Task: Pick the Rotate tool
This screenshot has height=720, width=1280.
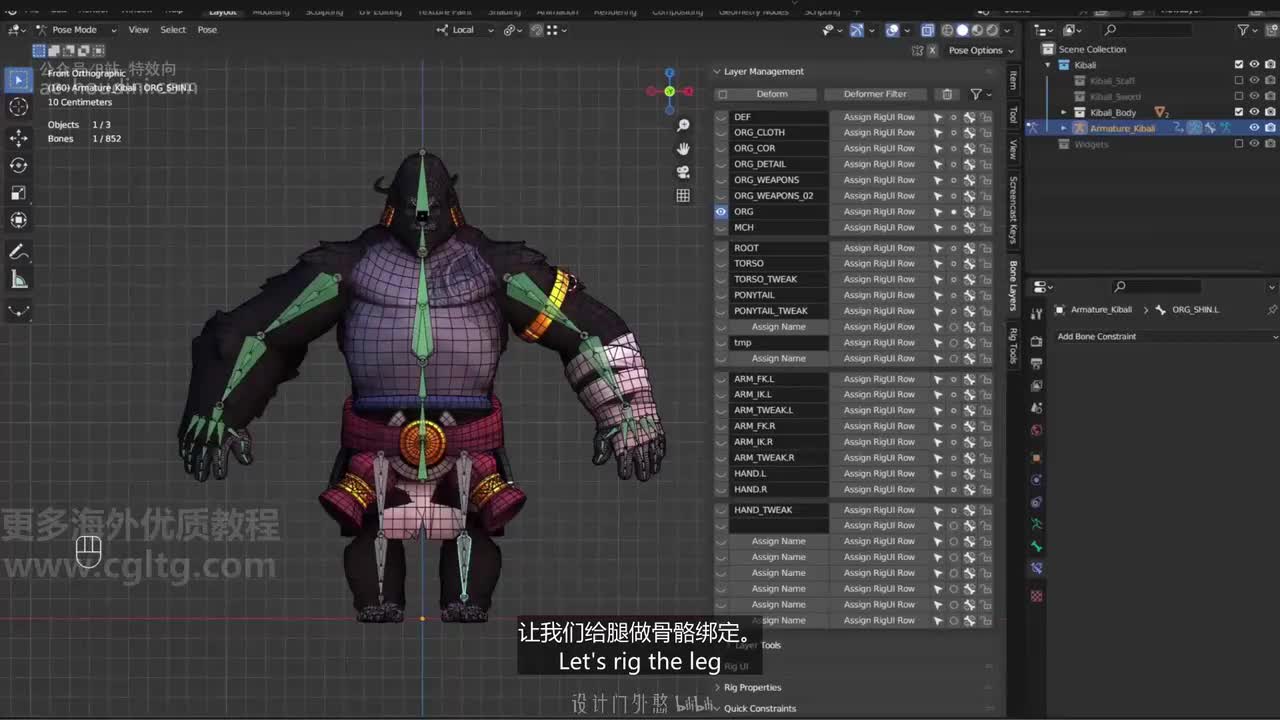Action: coord(19,165)
